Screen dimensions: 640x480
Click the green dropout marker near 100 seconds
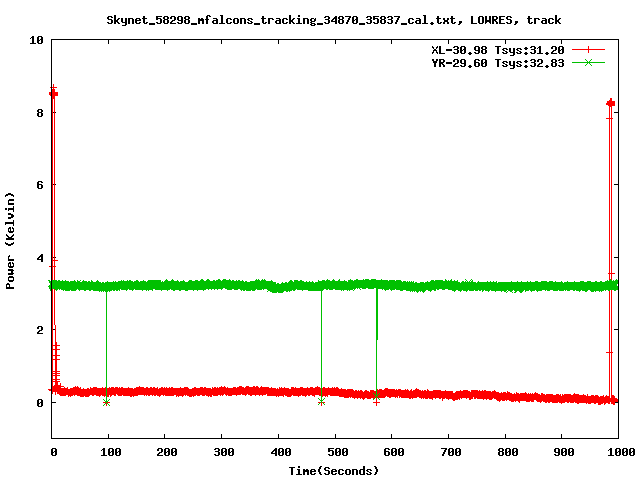pyautogui.click(x=107, y=402)
